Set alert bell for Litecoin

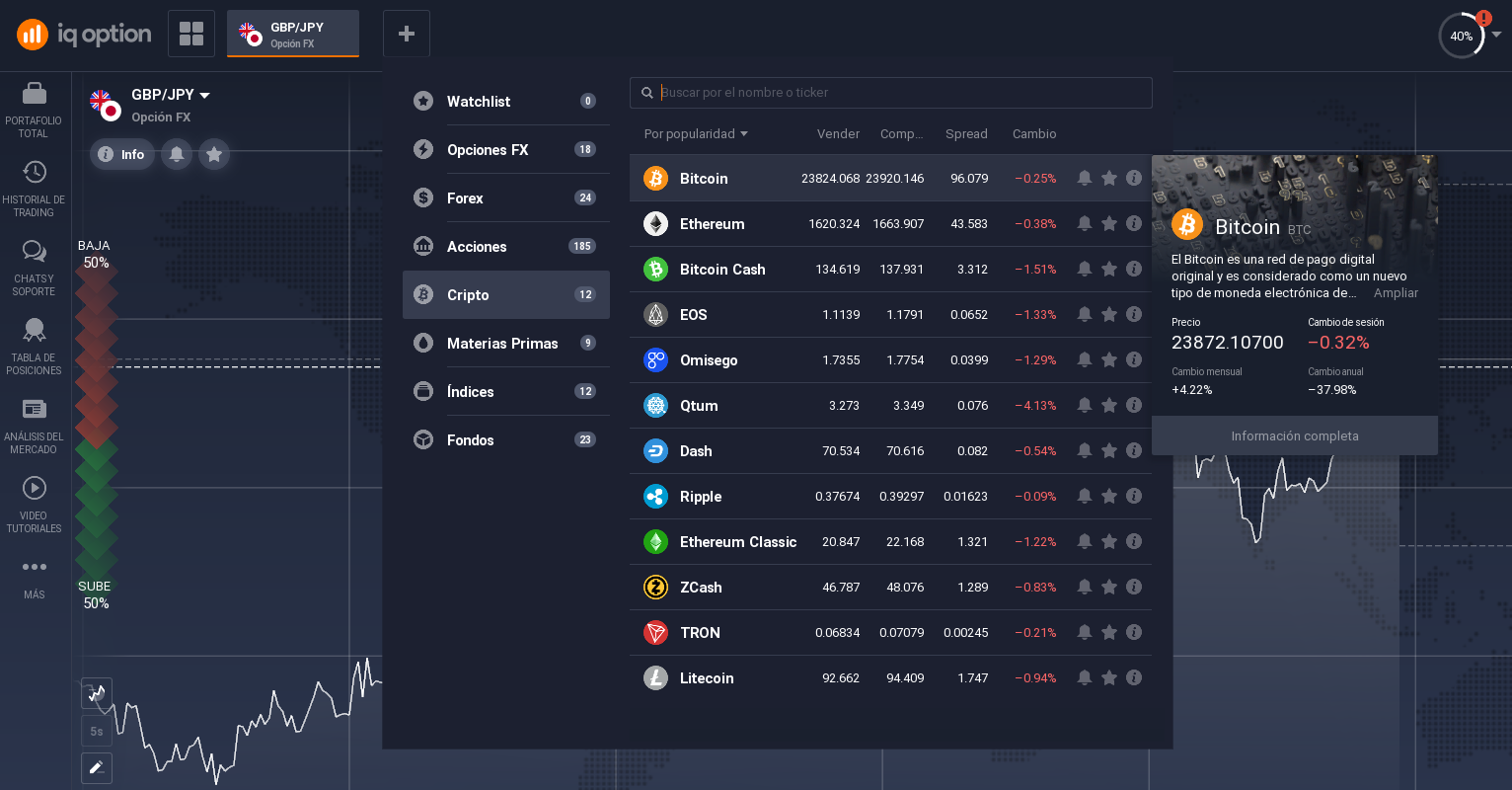coord(1085,678)
